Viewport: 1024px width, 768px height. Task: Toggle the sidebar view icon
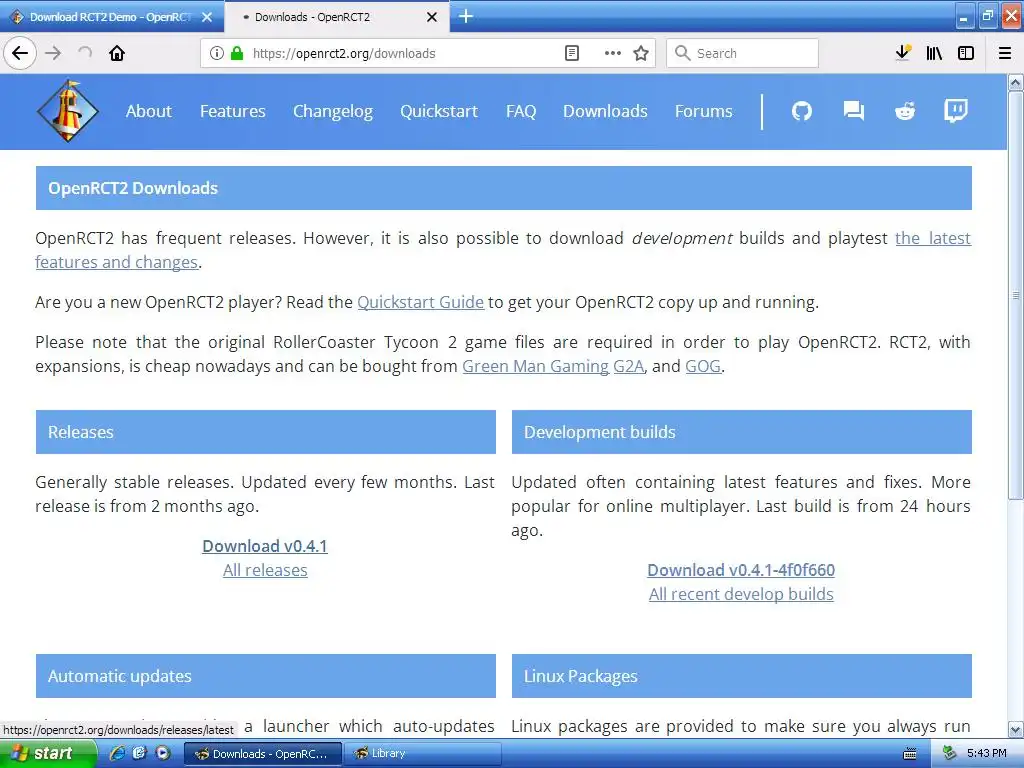coord(966,54)
